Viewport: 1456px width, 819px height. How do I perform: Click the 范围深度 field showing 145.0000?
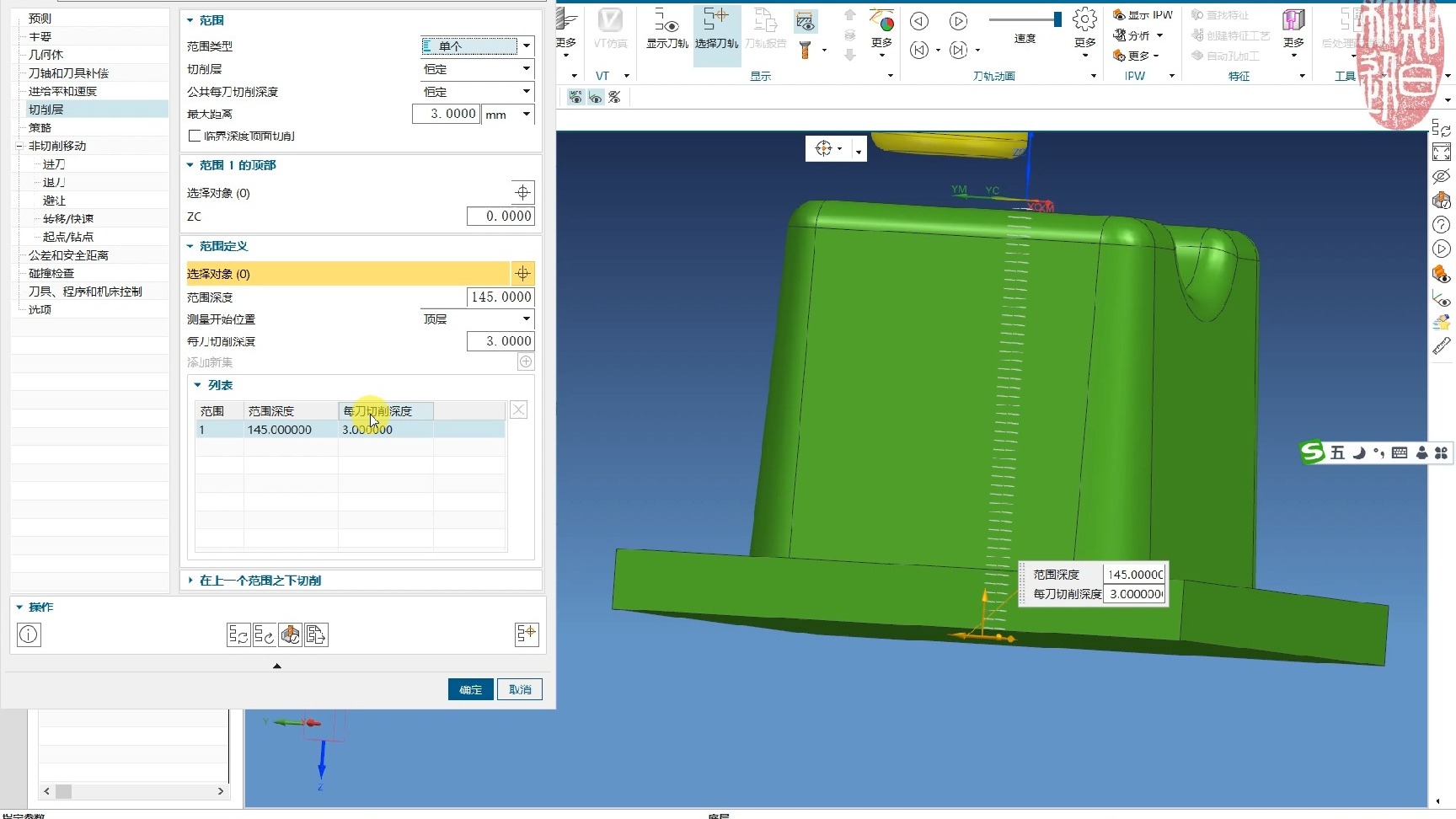500,297
